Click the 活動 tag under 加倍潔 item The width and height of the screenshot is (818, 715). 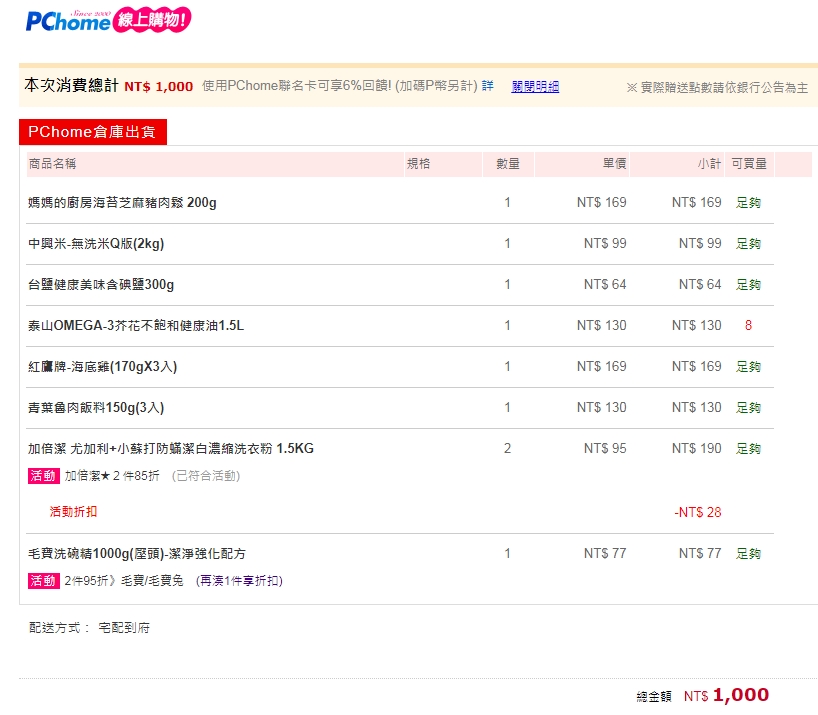click(43, 476)
